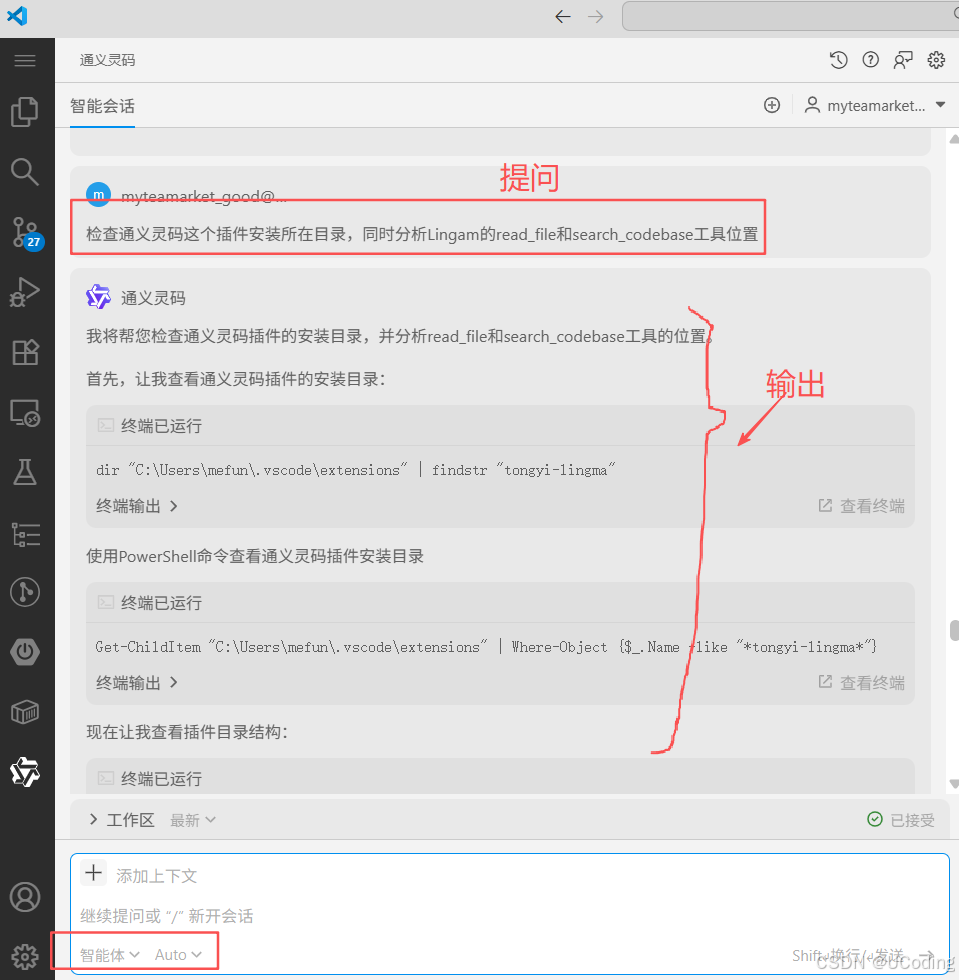This screenshot has width=959, height=980.
Task: Open the Explorer files view
Action: tap(25, 112)
